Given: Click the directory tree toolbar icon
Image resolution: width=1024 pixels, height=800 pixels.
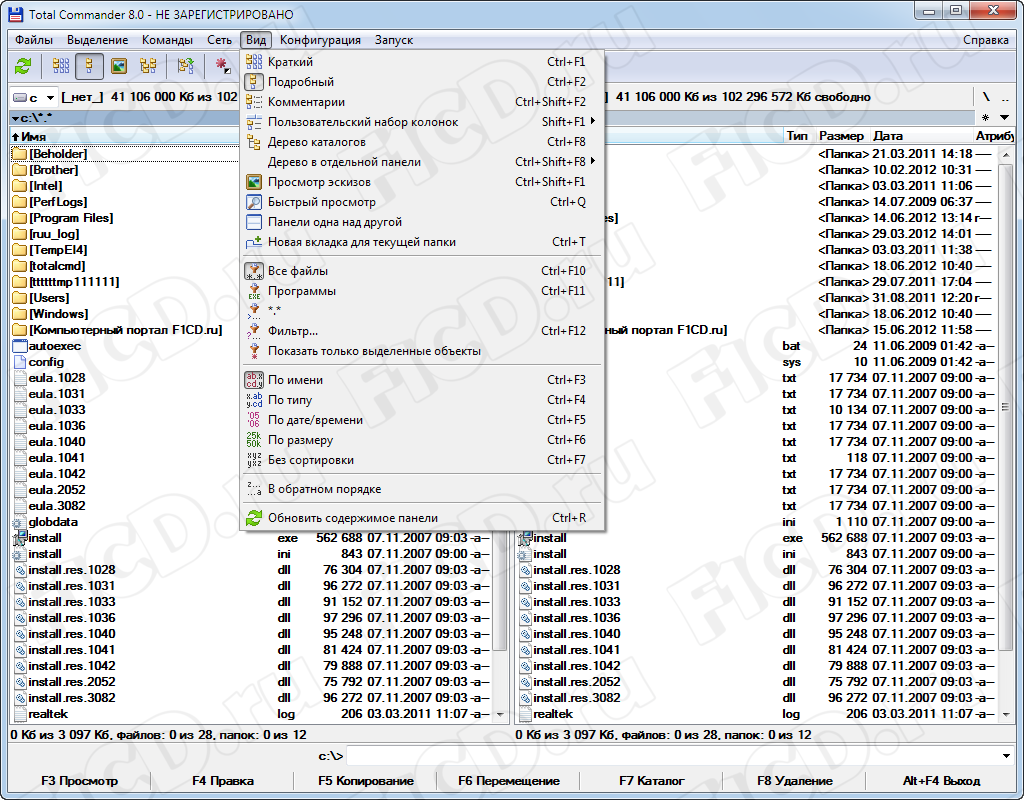Looking at the screenshot, I should point(148,66).
